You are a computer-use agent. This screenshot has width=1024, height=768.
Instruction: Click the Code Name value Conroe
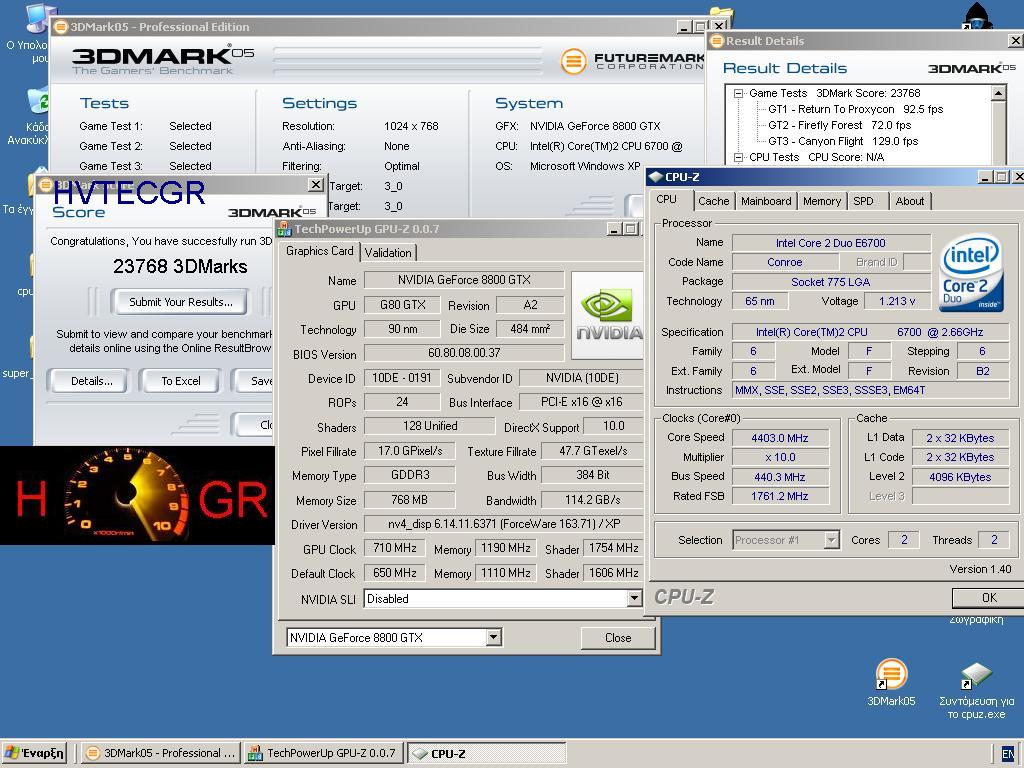[785, 262]
